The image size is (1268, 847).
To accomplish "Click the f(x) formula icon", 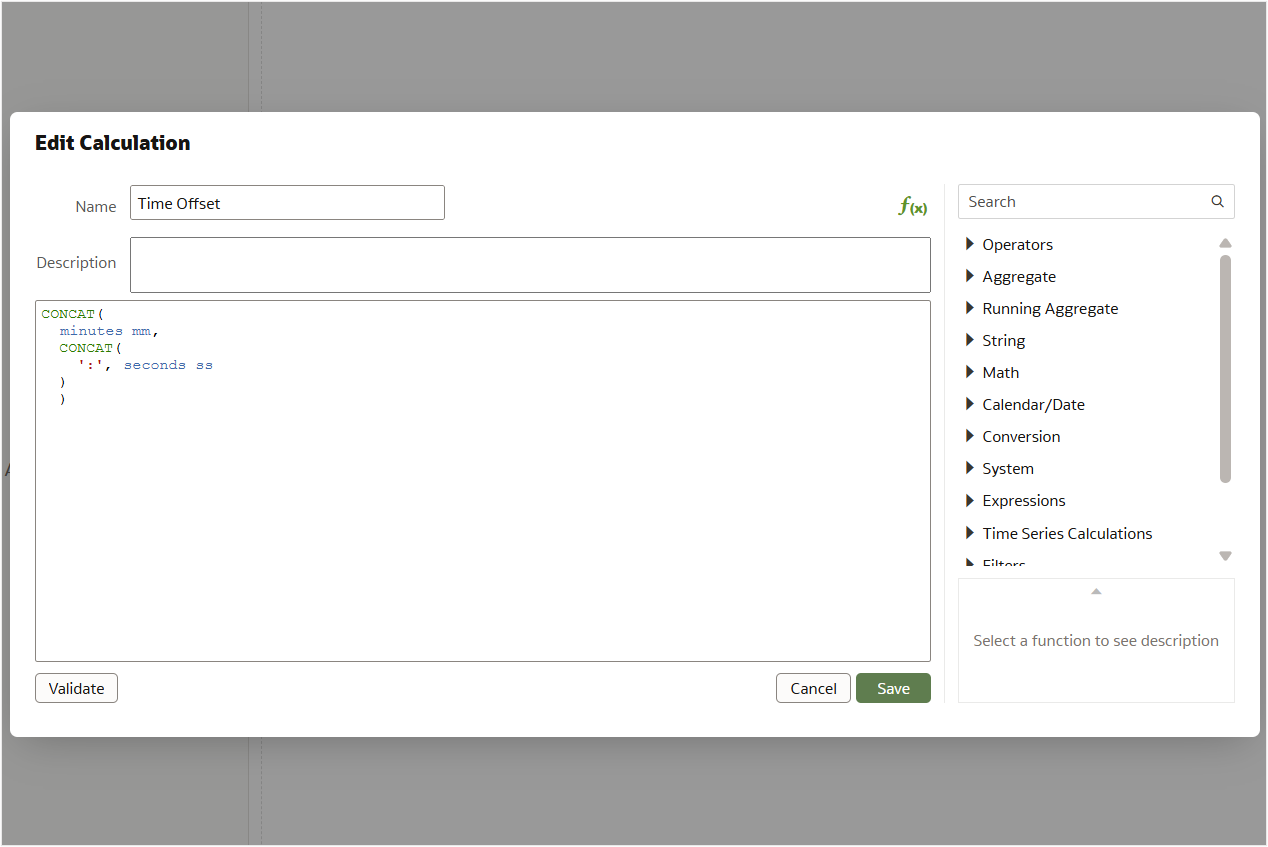I will click(911, 205).
